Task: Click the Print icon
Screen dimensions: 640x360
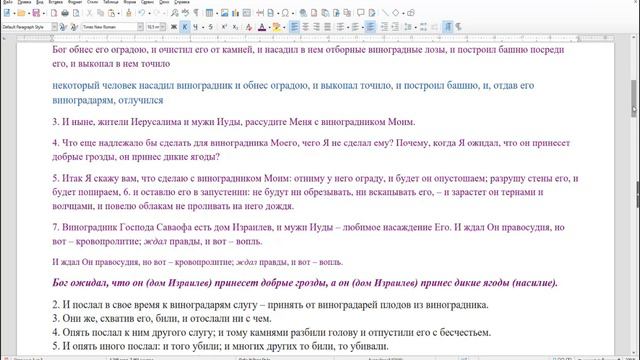Action: click(65, 13)
